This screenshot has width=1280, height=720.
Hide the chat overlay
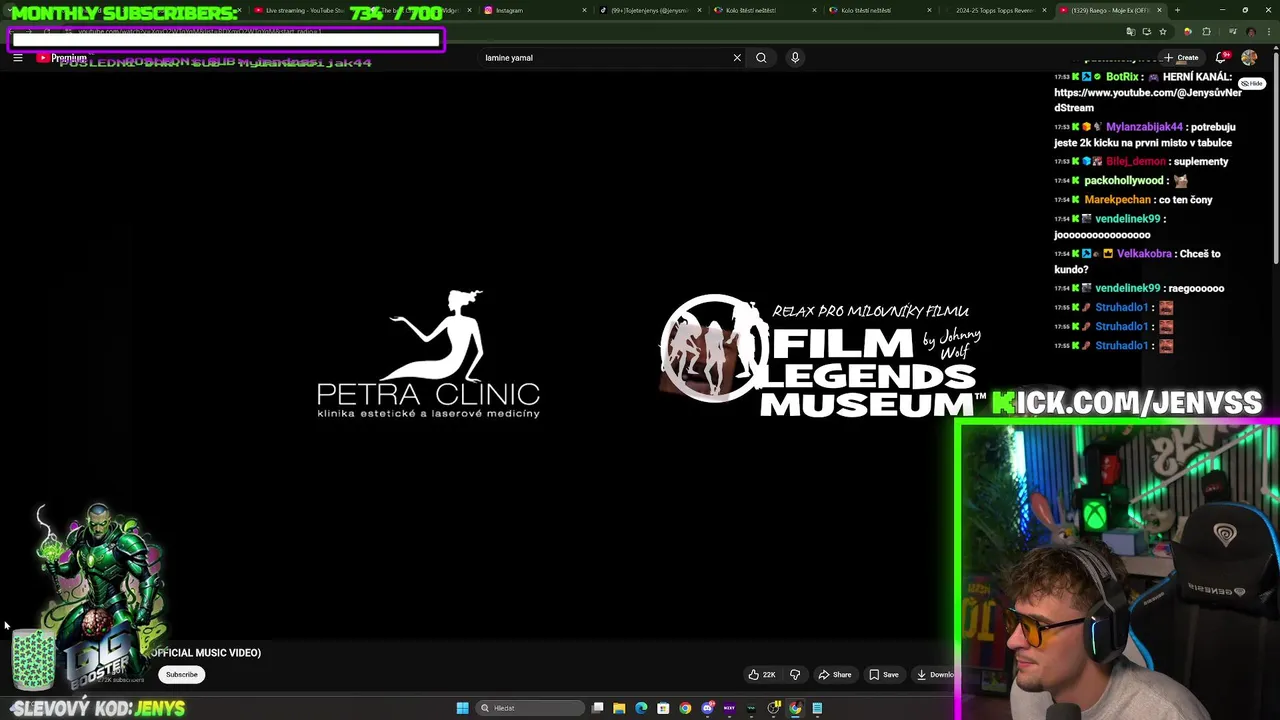click(1253, 84)
